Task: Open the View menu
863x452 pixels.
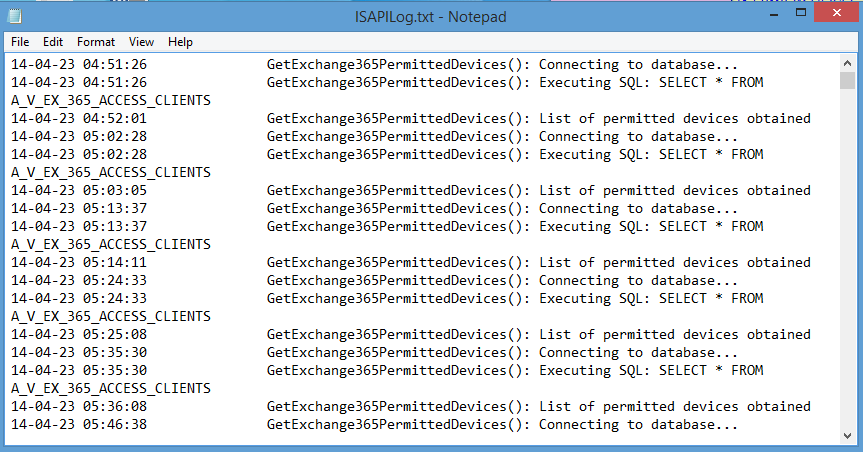Action: click(x=141, y=42)
